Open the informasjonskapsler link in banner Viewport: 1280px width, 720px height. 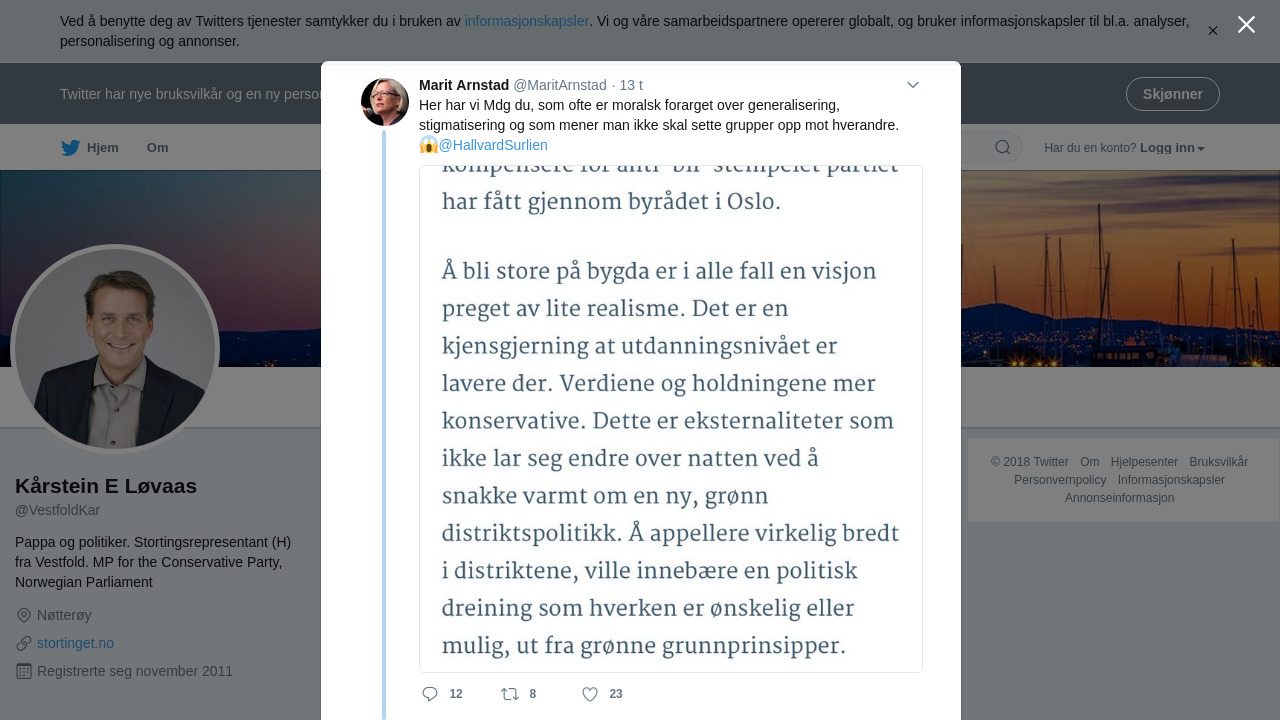tap(526, 21)
